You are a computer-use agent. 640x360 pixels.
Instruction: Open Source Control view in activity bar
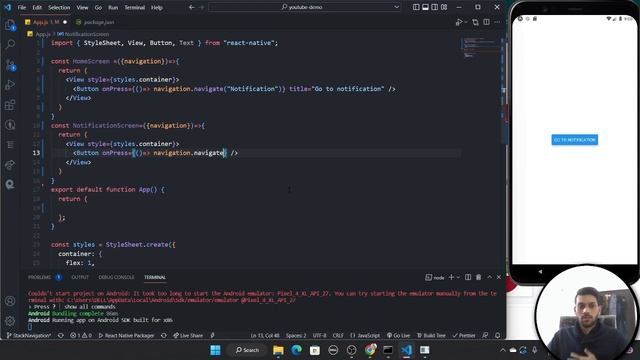10,64
